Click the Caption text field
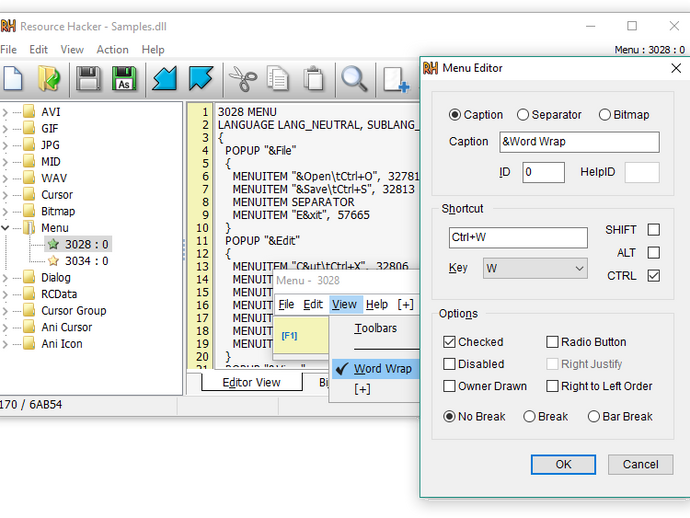 [x=579, y=142]
